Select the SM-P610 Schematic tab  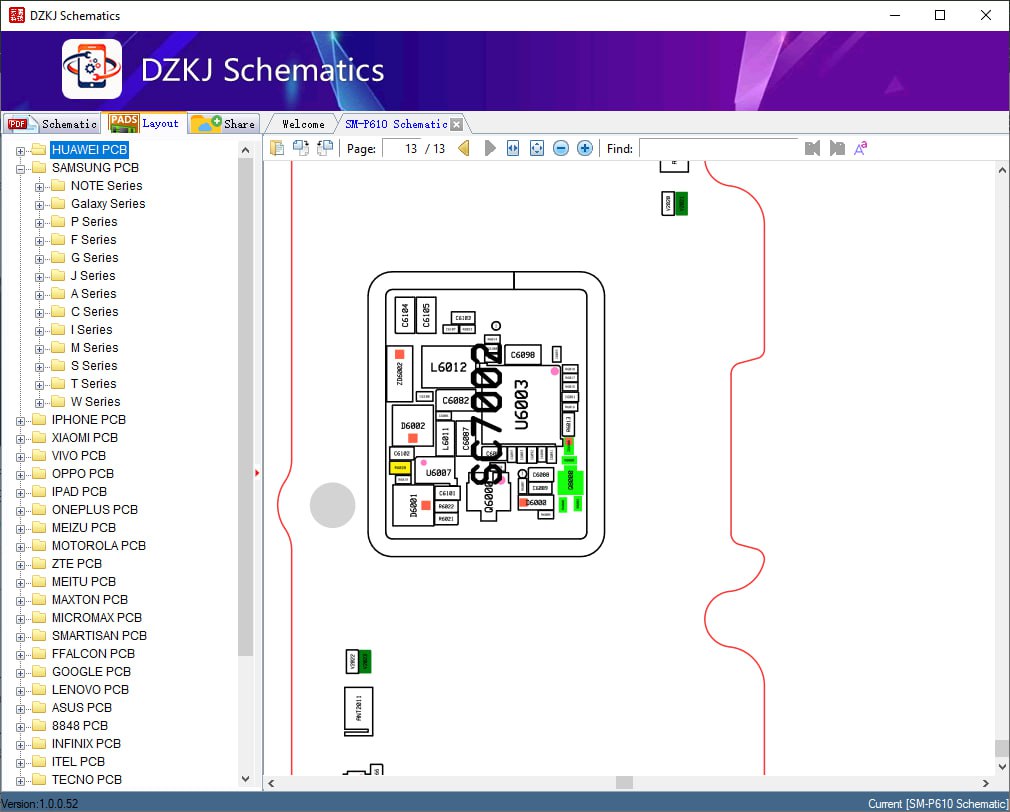coord(396,124)
